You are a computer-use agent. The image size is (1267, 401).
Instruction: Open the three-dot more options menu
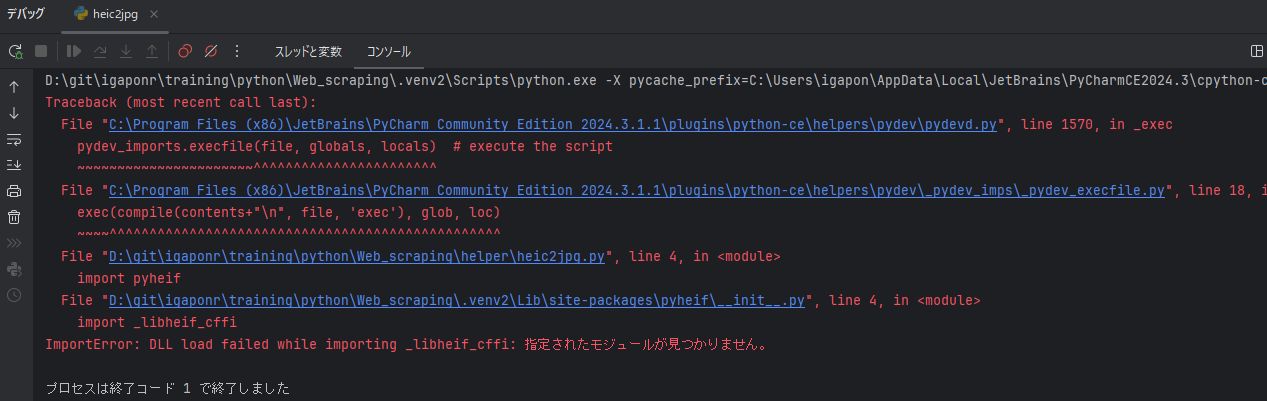(237, 51)
